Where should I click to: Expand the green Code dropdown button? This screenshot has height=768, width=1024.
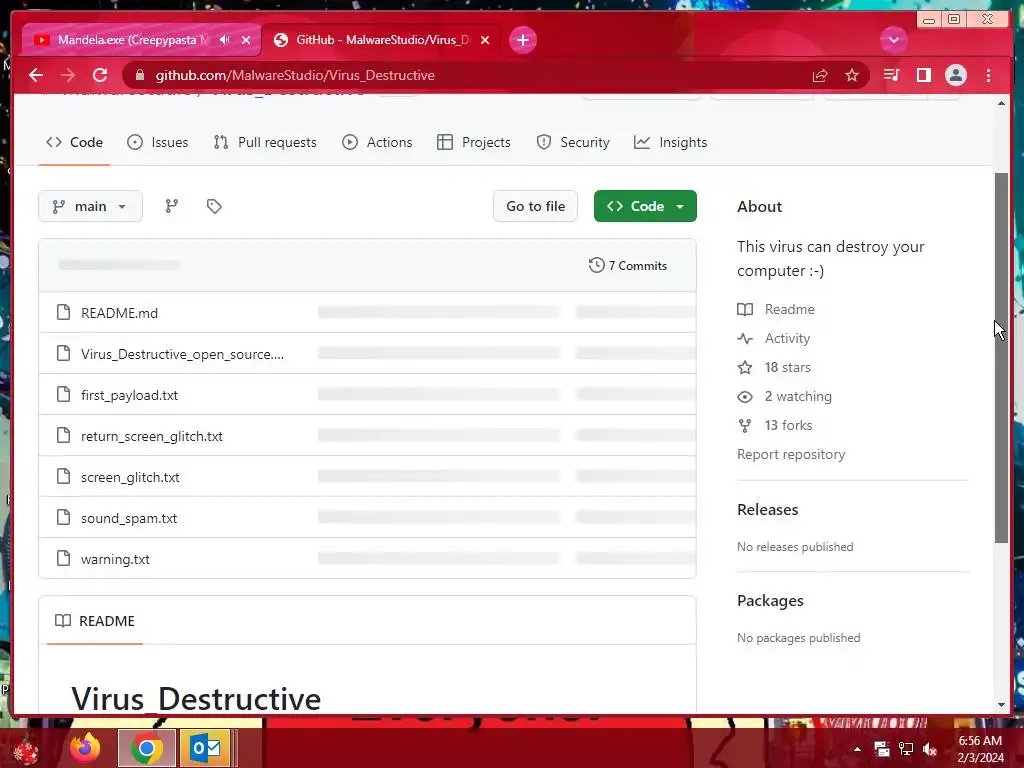click(645, 206)
